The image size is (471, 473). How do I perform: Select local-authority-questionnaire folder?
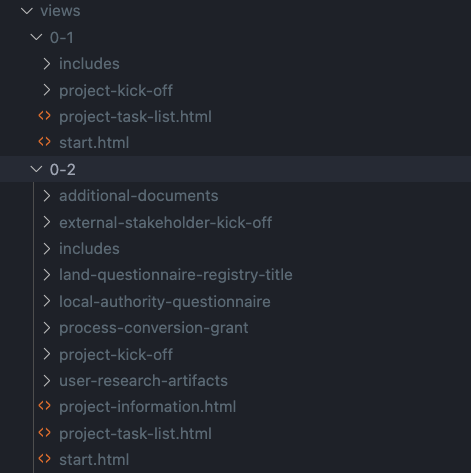165,302
